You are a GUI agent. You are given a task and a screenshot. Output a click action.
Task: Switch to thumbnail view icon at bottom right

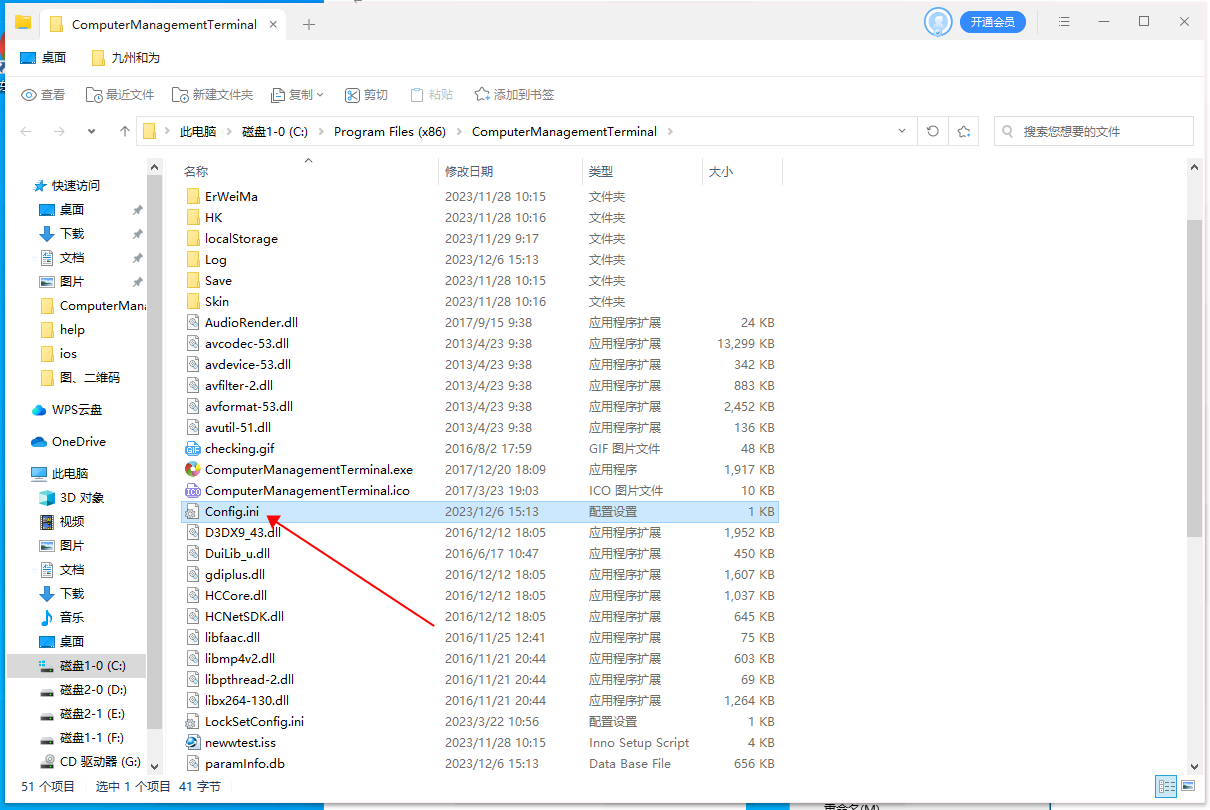[1188, 786]
